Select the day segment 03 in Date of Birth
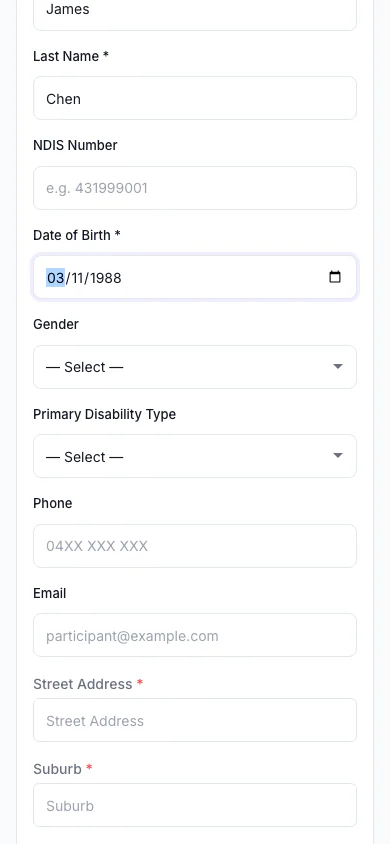This screenshot has height=844, width=390. [x=55, y=278]
